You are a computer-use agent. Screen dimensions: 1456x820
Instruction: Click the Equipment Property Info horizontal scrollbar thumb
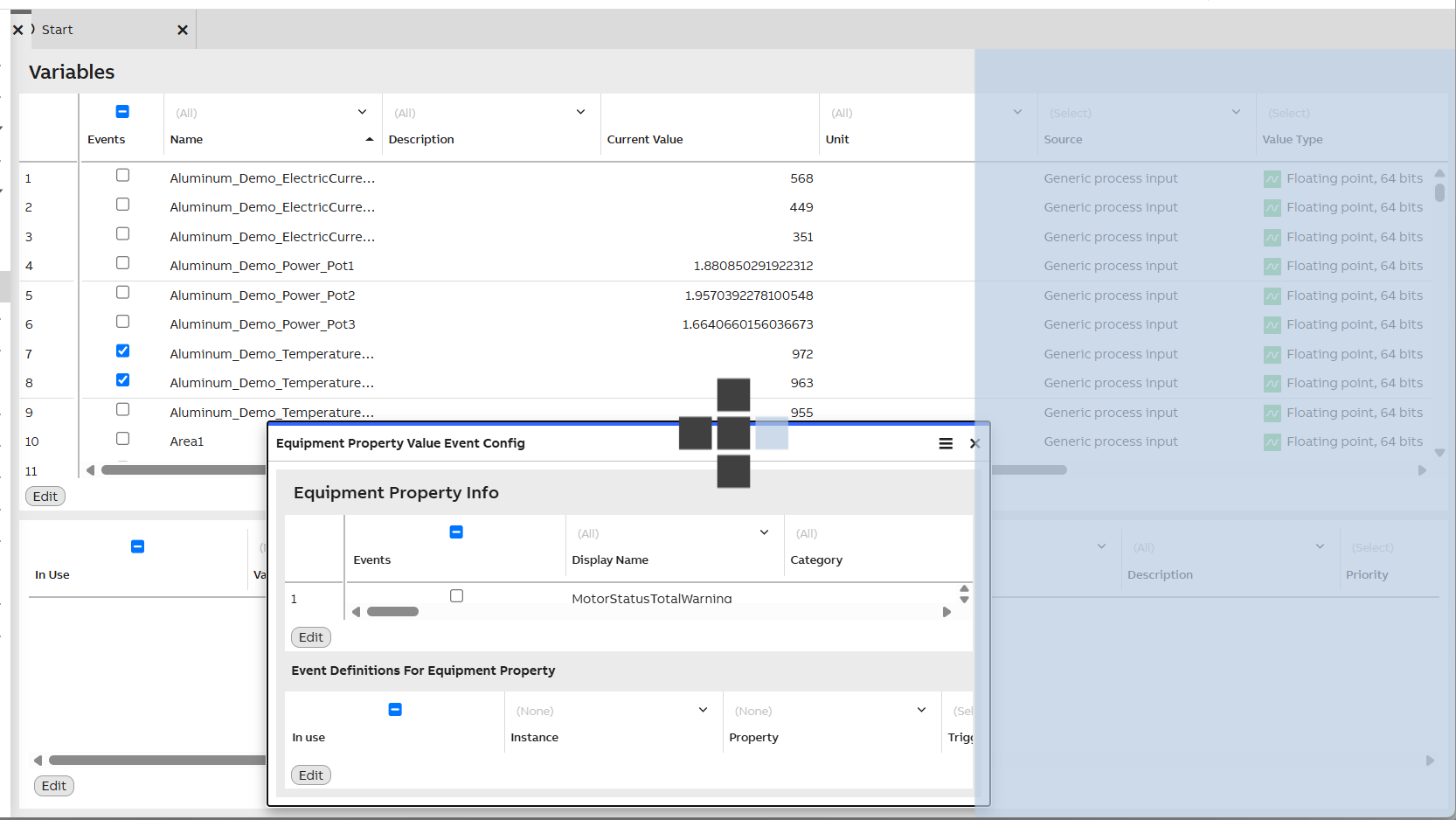[392, 612]
